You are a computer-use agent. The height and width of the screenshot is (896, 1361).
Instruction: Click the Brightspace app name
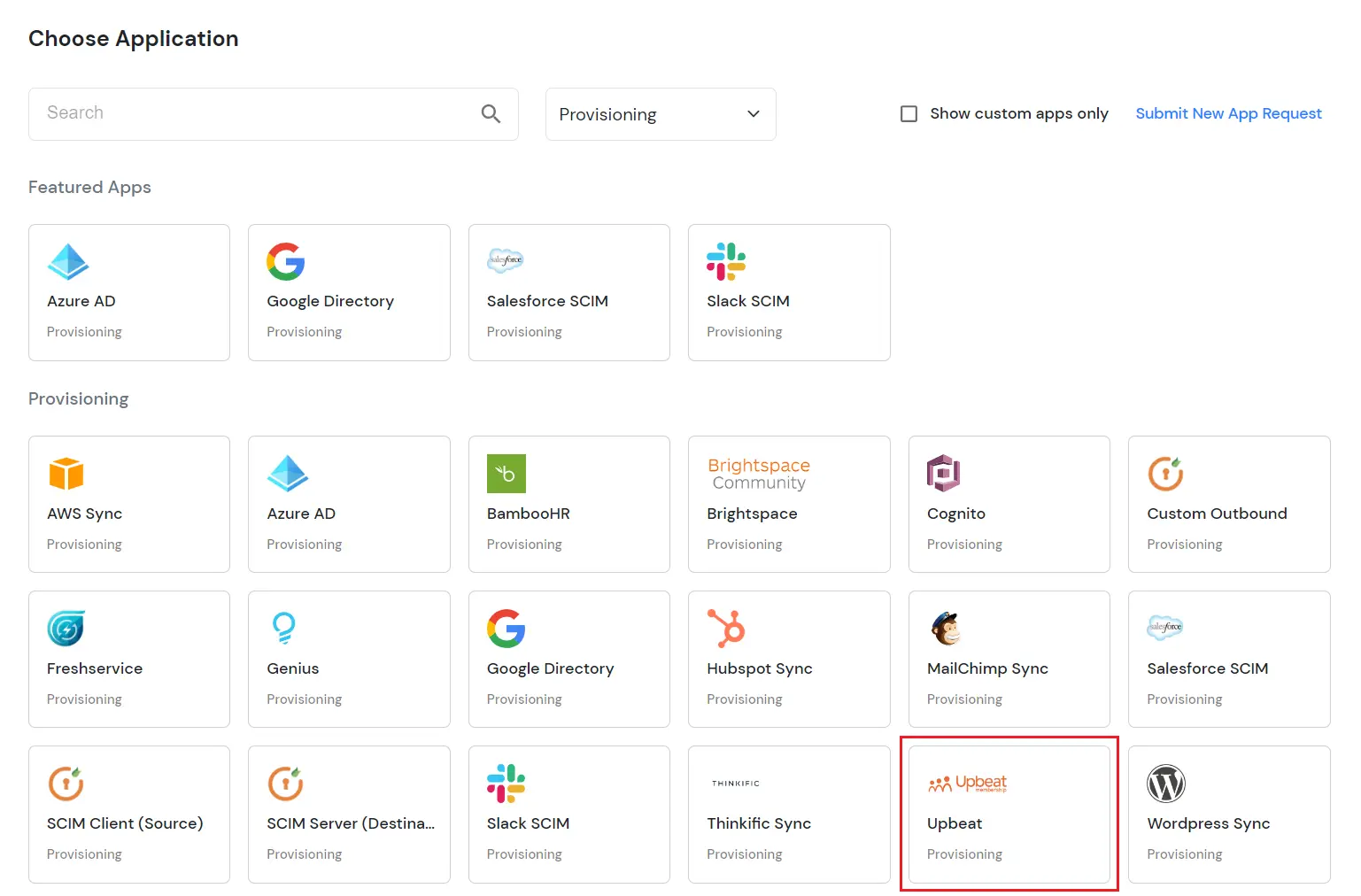pyautogui.click(x=752, y=514)
